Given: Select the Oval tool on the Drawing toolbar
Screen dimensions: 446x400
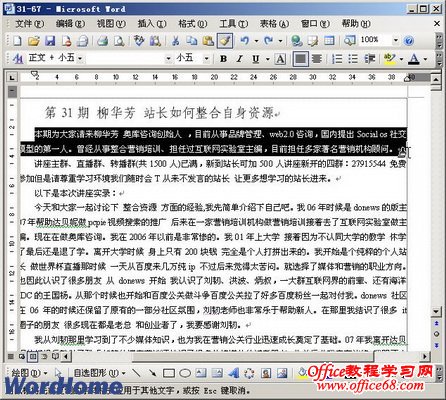Looking at the screenshot, I should pyautogui.click(x=185, y=373).
